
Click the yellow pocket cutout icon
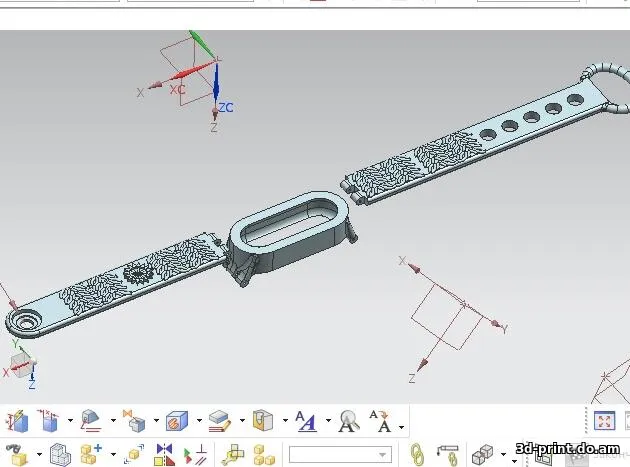pos(263,421)
